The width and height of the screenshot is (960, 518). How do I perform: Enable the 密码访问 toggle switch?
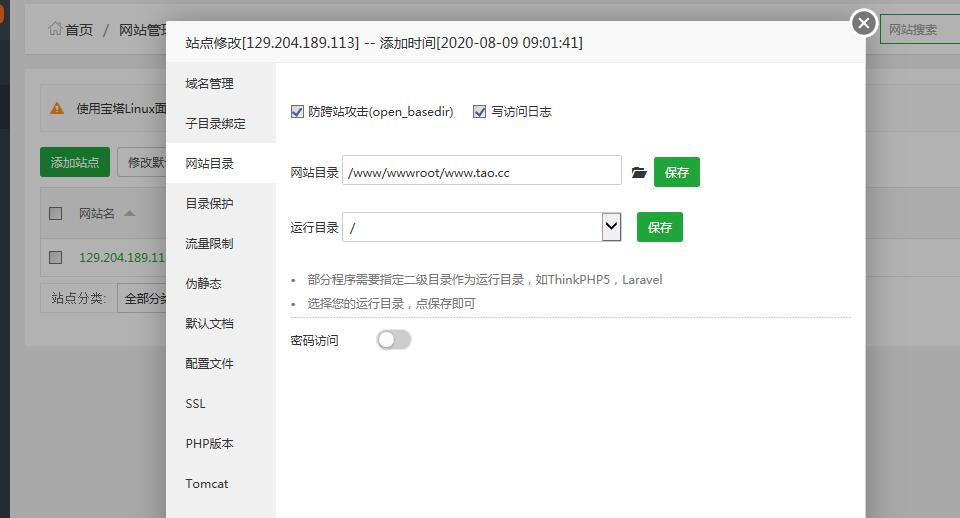tap(394, 340)
